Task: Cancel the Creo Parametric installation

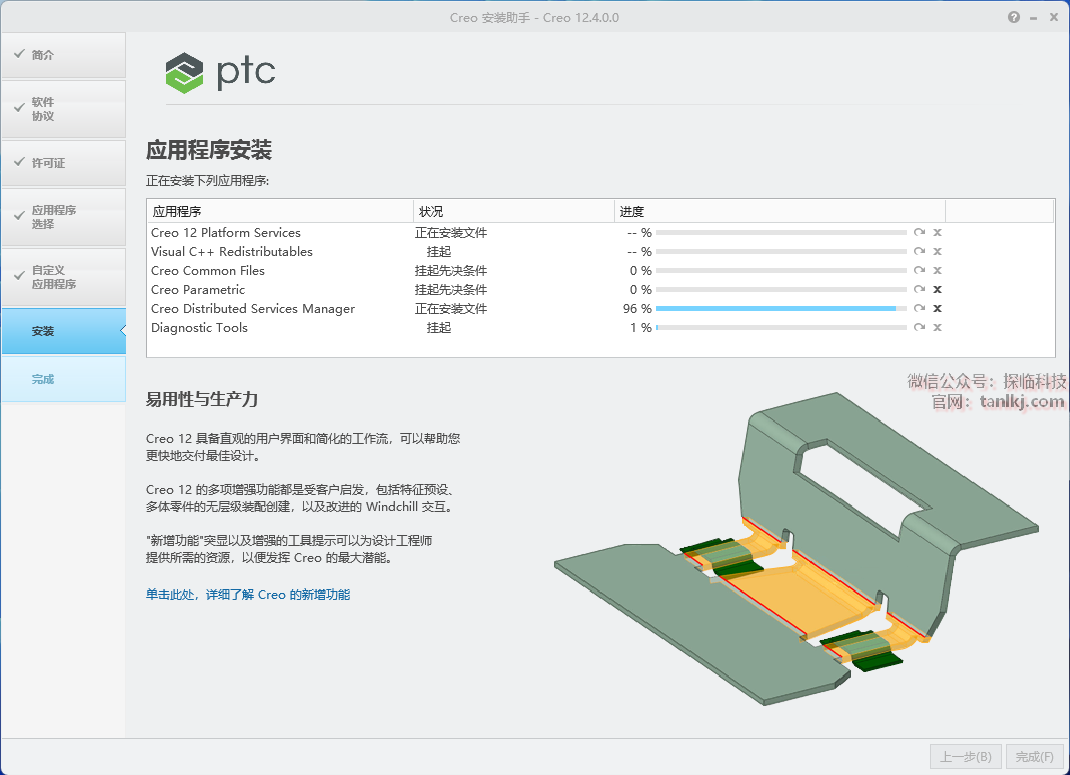Action: point(937,290)
